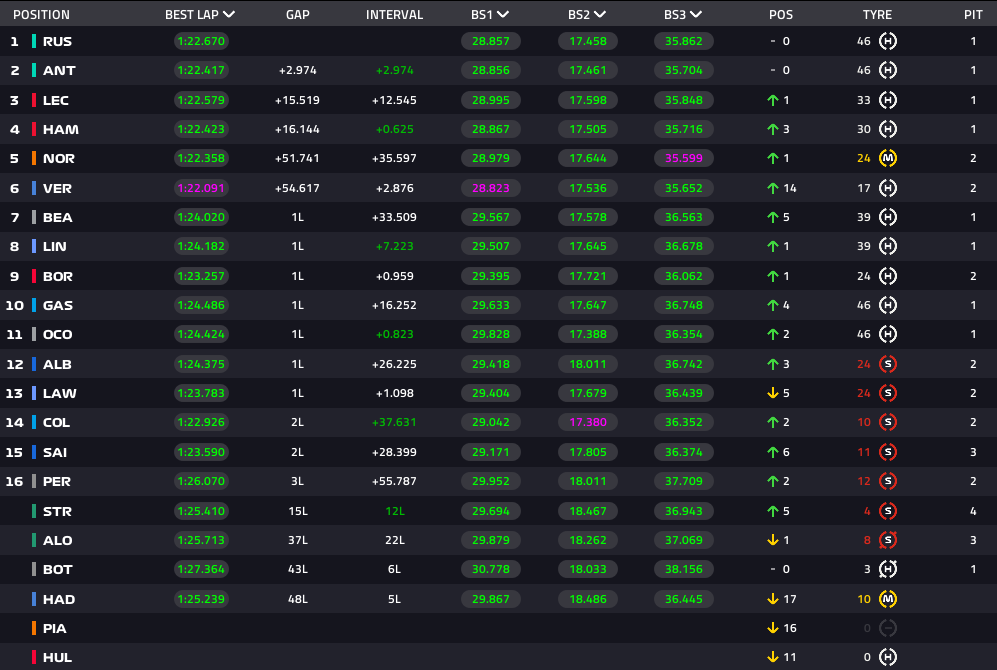Select VER's purple fastest lap 1:22.091

(x=200, y=188)
